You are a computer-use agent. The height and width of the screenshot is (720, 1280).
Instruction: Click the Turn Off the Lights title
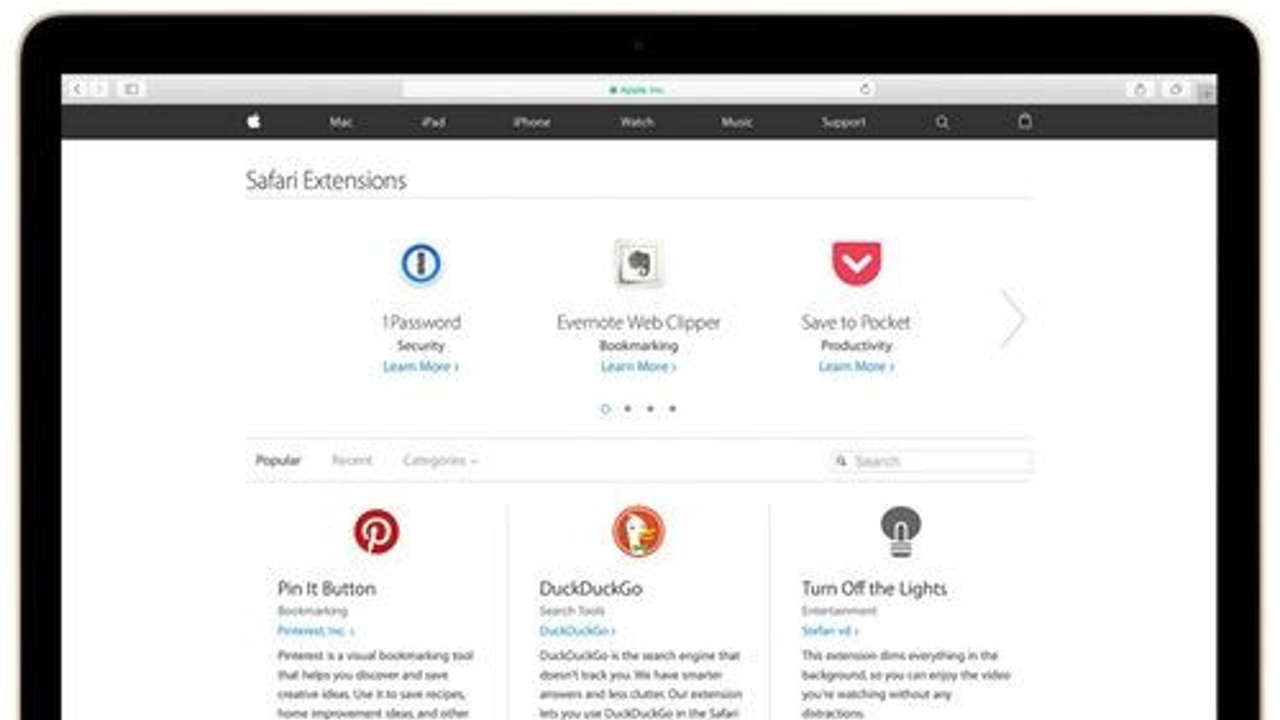[x=874, y=588]
